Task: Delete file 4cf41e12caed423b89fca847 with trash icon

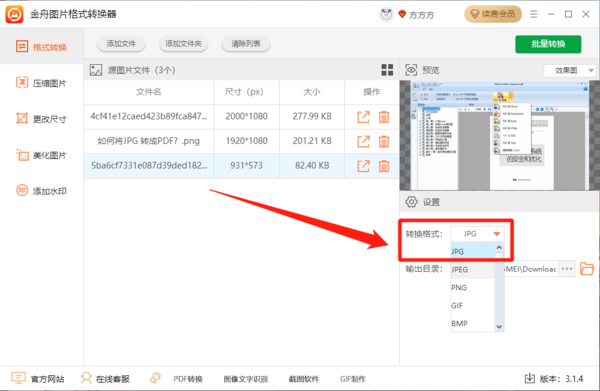Action: (x=384, y=117)
